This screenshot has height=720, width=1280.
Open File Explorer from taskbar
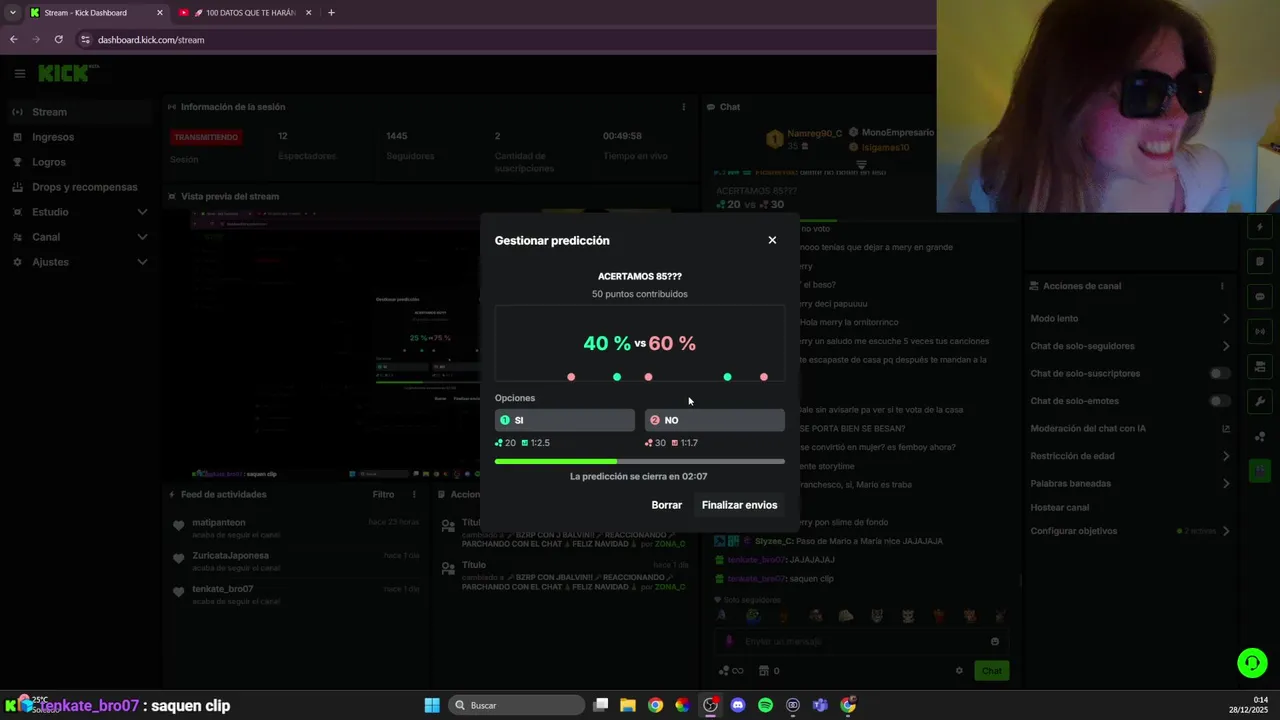click(x=628, y=705)
